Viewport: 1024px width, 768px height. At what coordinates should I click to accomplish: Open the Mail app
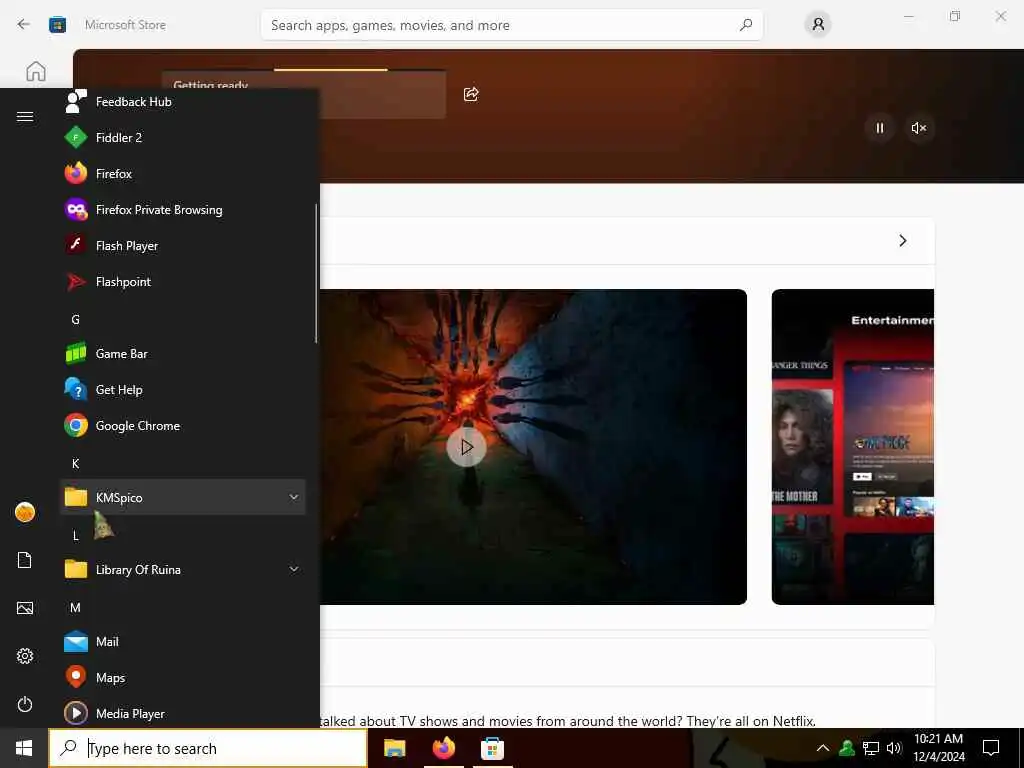coord(183,642)
